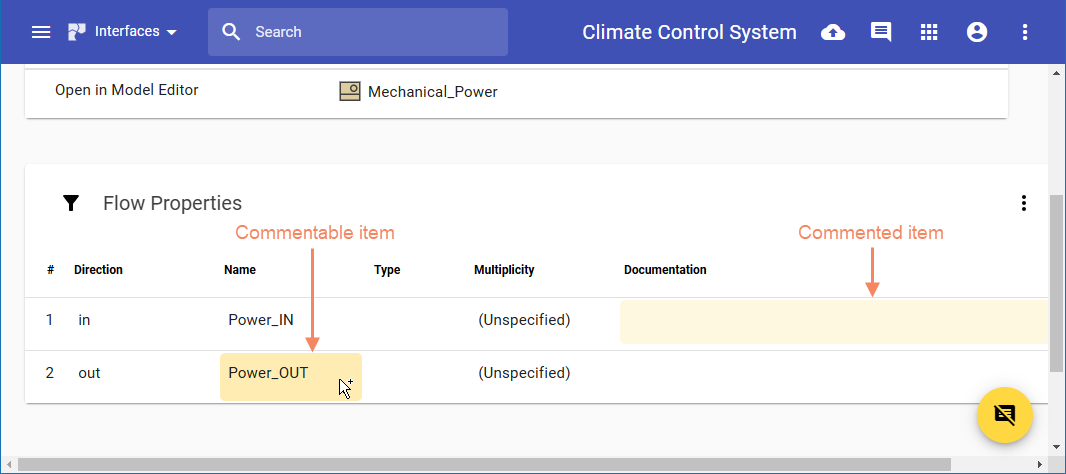Click the Interfaces app icon

[x=77, y=32]
